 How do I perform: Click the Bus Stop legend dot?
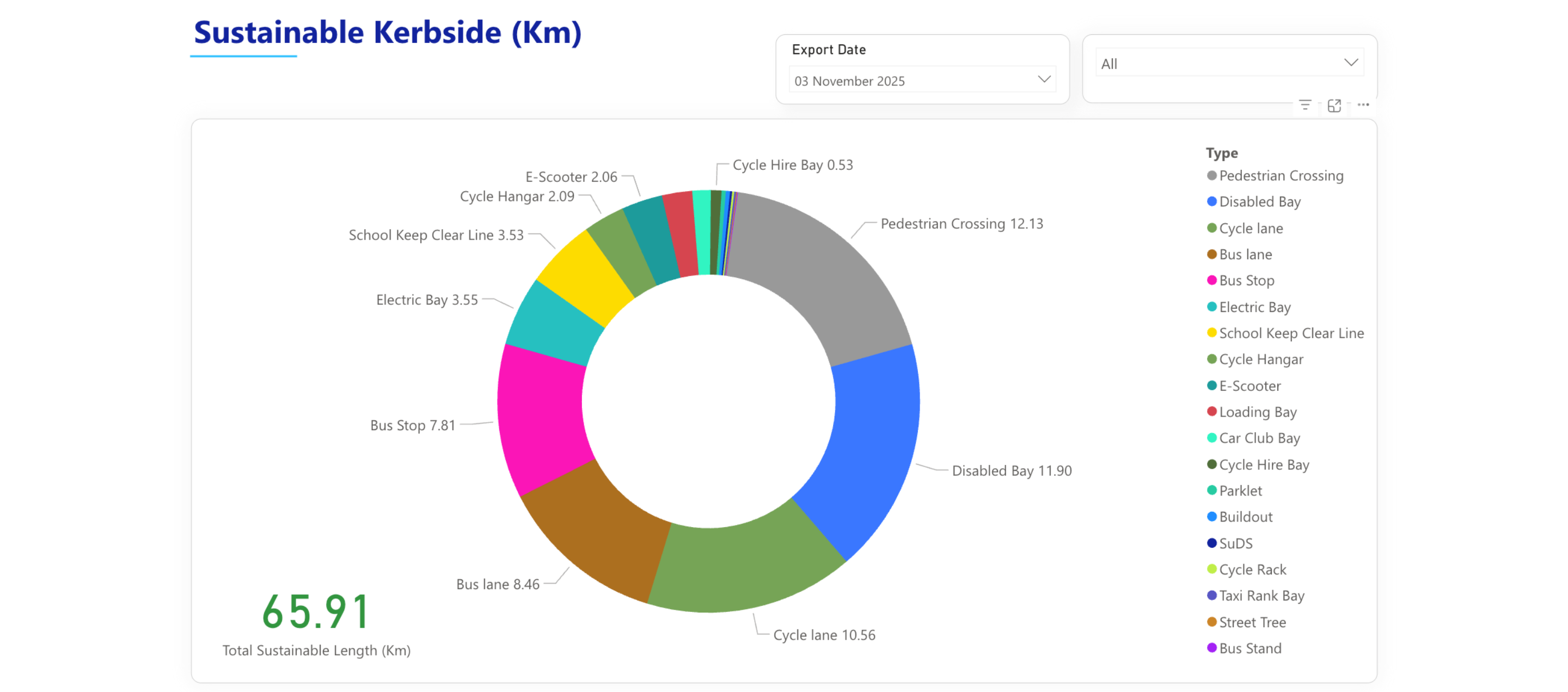(1211, 280)
